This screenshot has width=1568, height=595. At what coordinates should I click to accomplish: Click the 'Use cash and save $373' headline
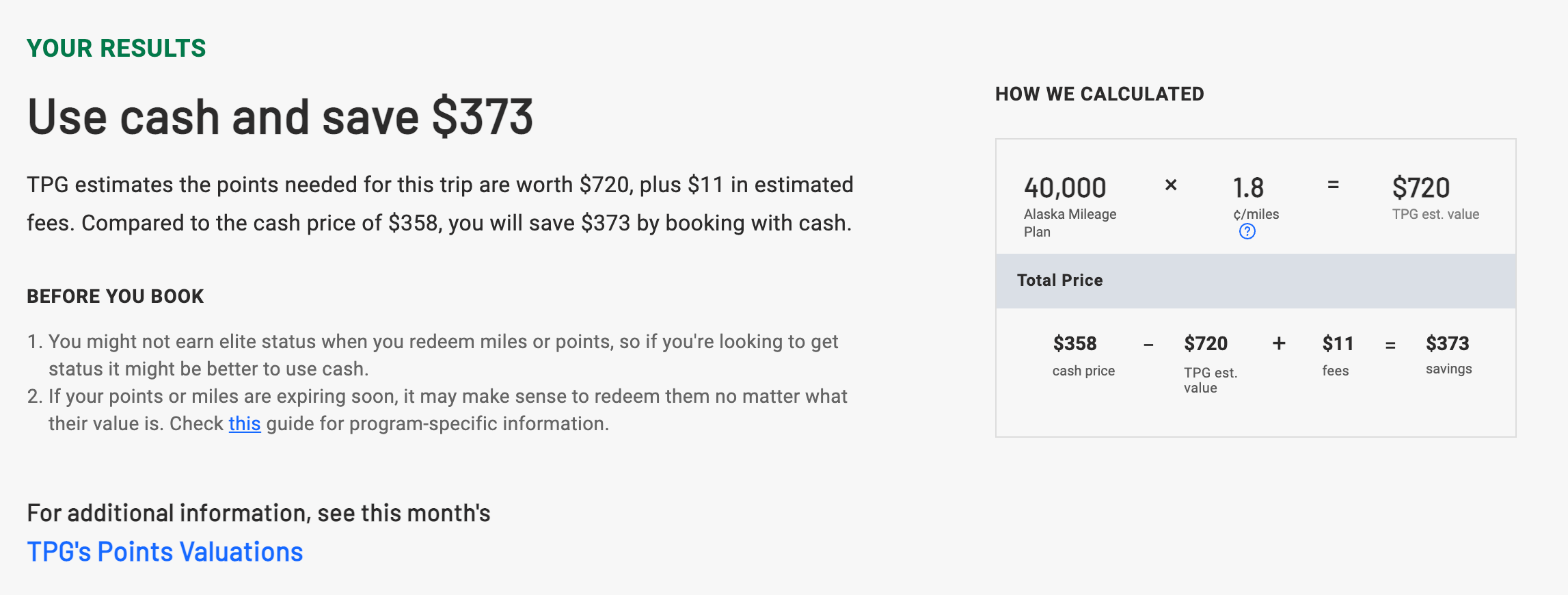click(x=280, y=117)
